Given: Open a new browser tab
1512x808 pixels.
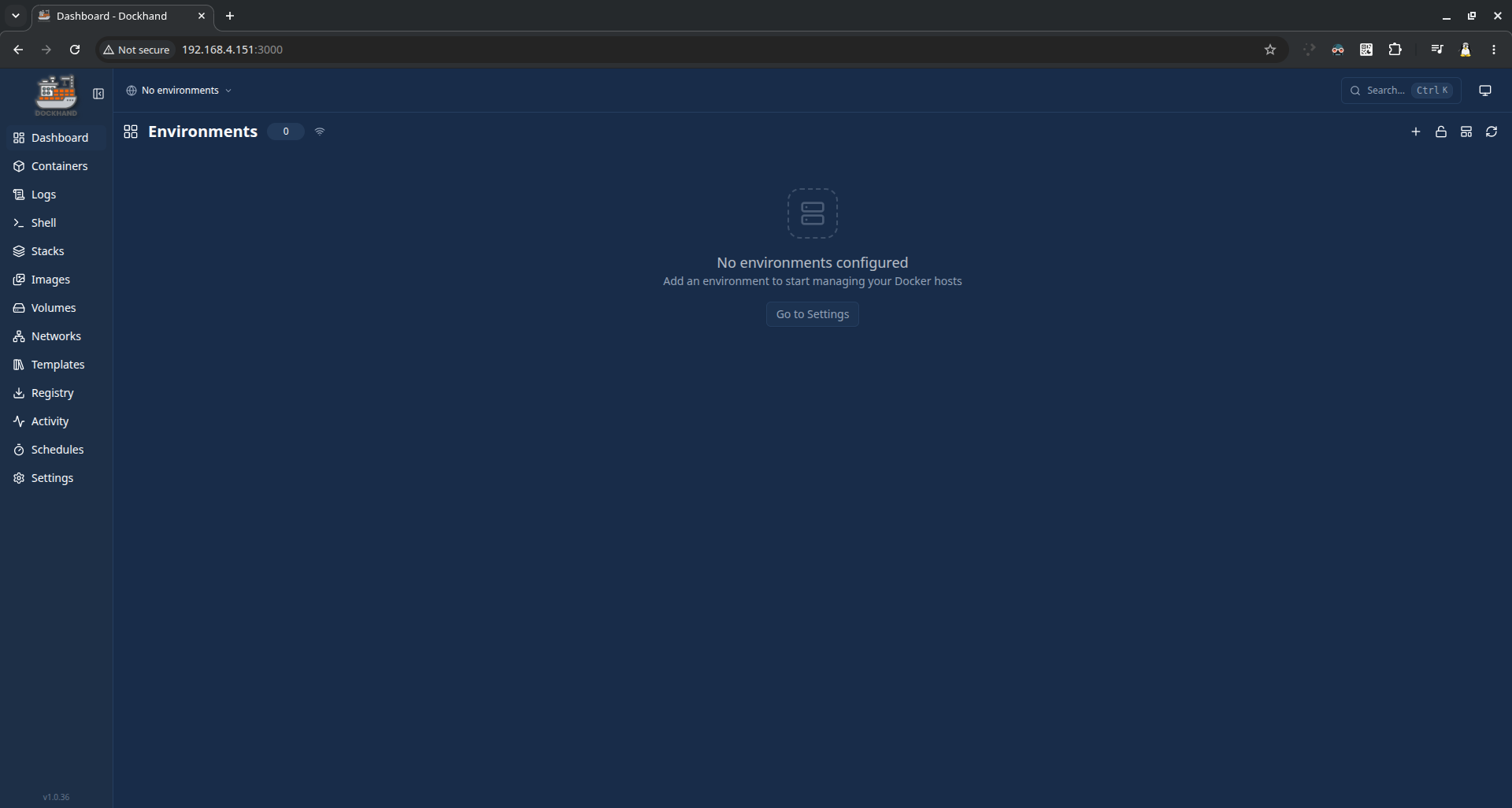Looking at the screenshot, I should (x=230, y=16).
